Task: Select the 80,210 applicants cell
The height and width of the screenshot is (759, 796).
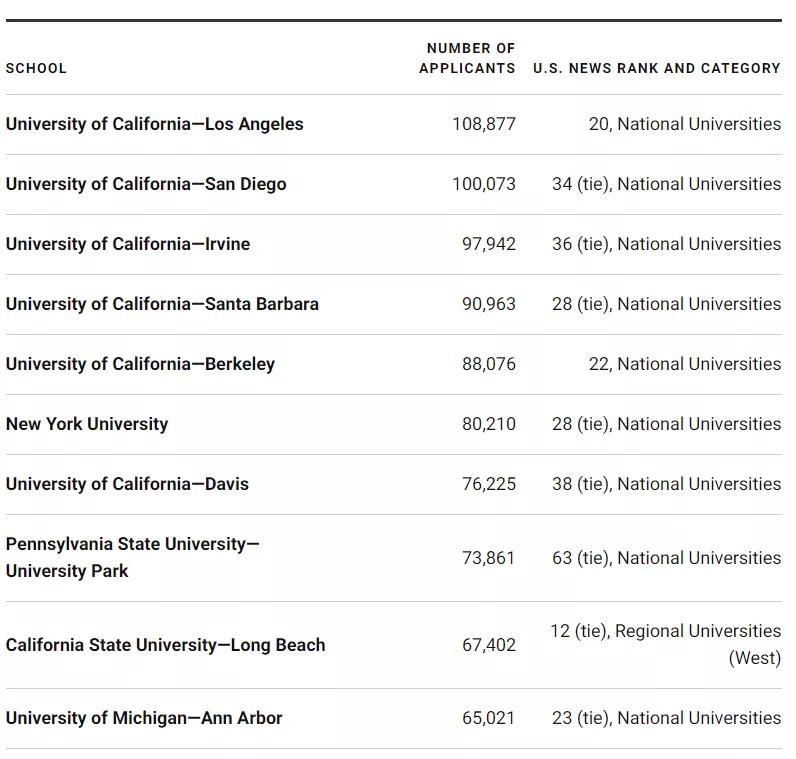Action: 489,424
